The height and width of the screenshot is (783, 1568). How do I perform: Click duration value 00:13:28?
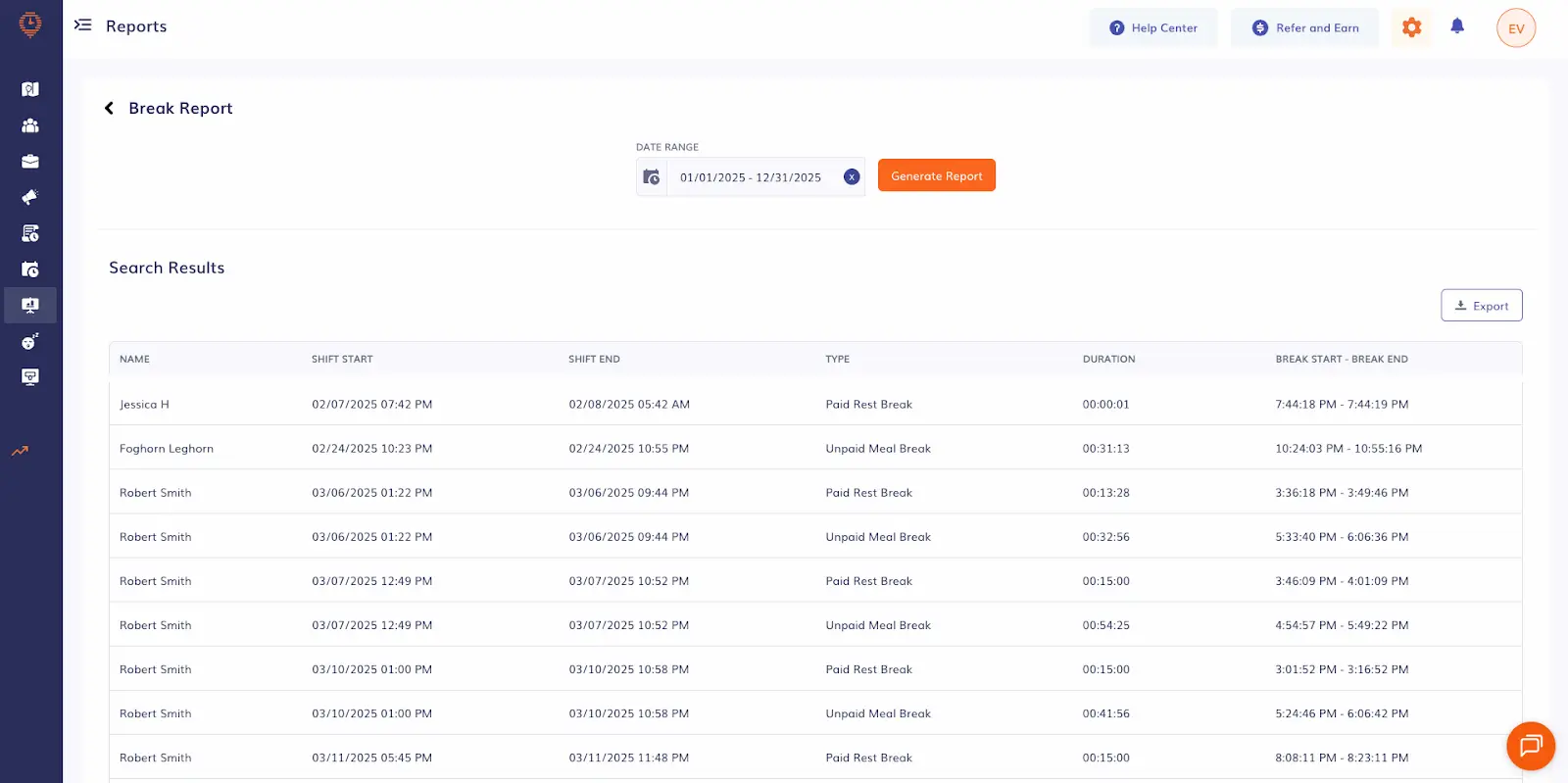pos(1105,493)
